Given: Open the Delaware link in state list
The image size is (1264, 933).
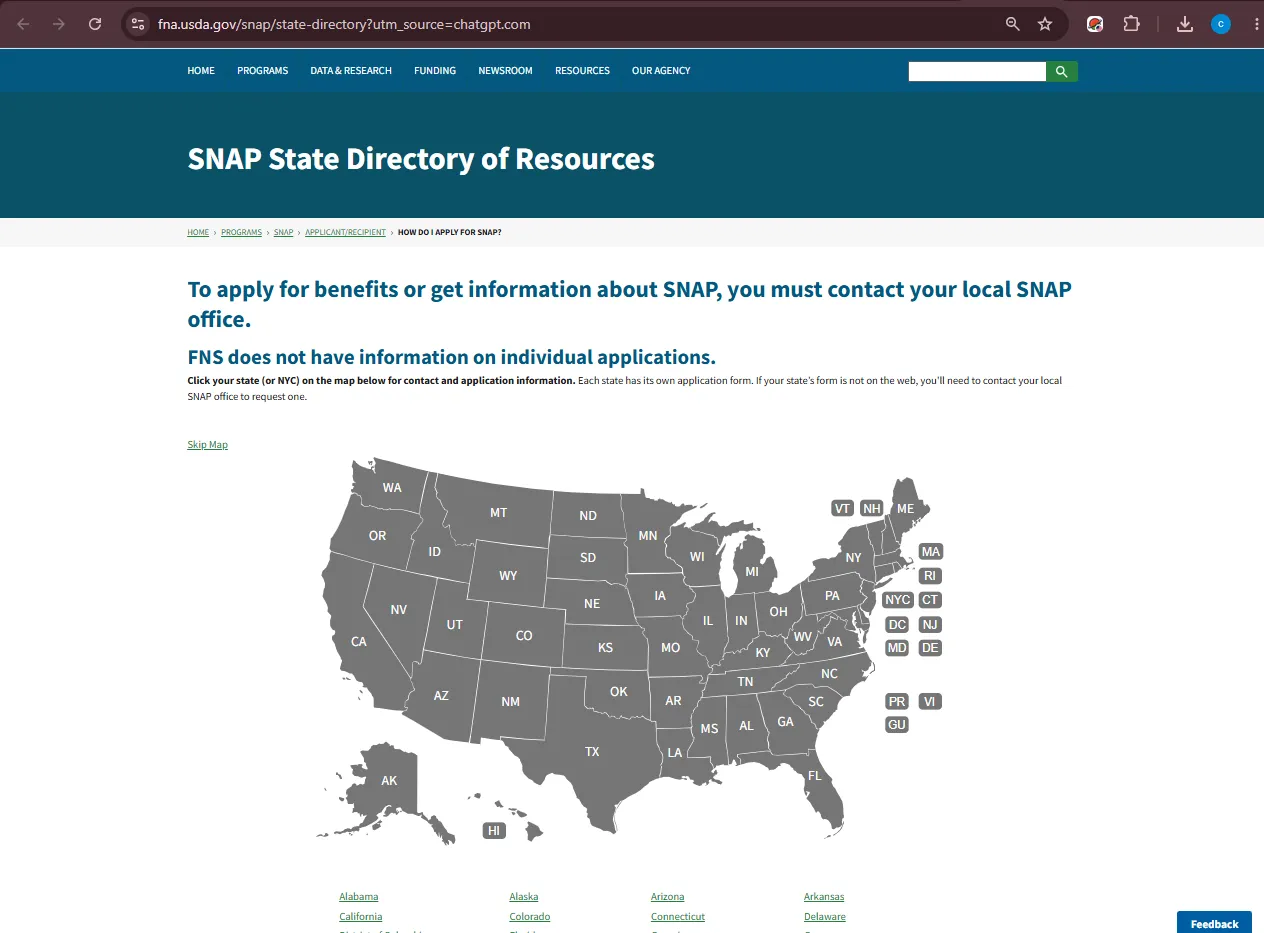Looking at the screenshot, I should pos(825,917).
